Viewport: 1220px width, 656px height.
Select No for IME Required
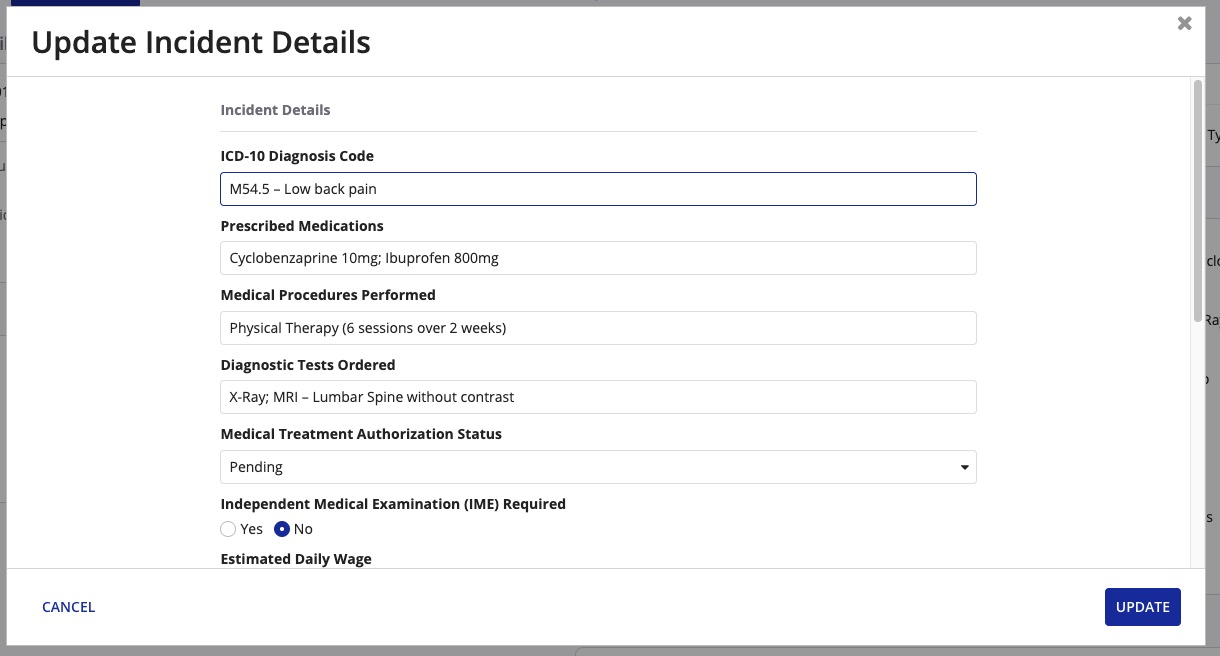tap(282, 529)
